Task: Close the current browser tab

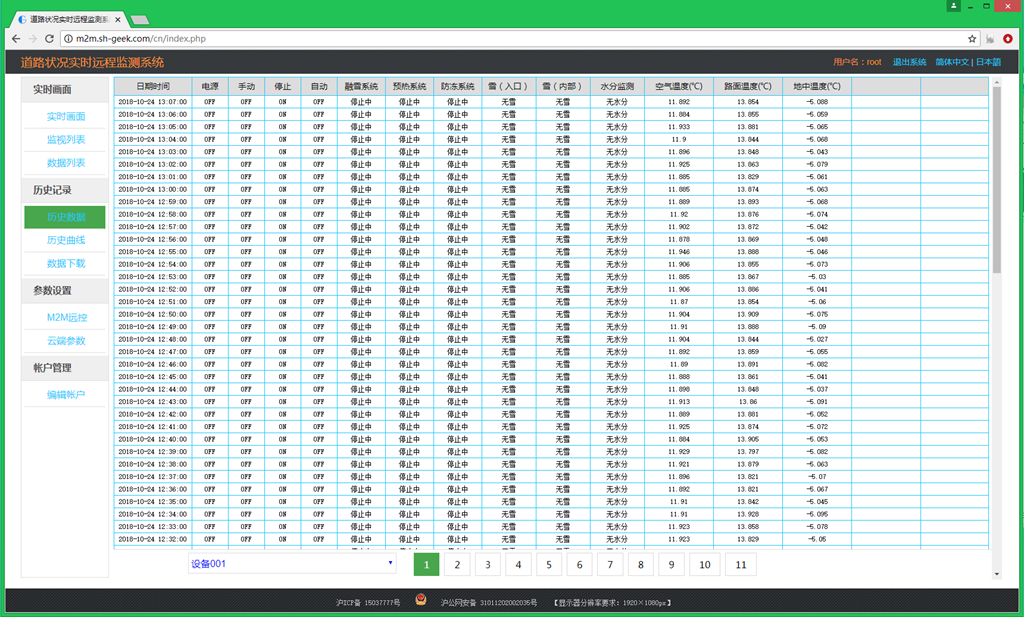Action: (x=119, y=19)
